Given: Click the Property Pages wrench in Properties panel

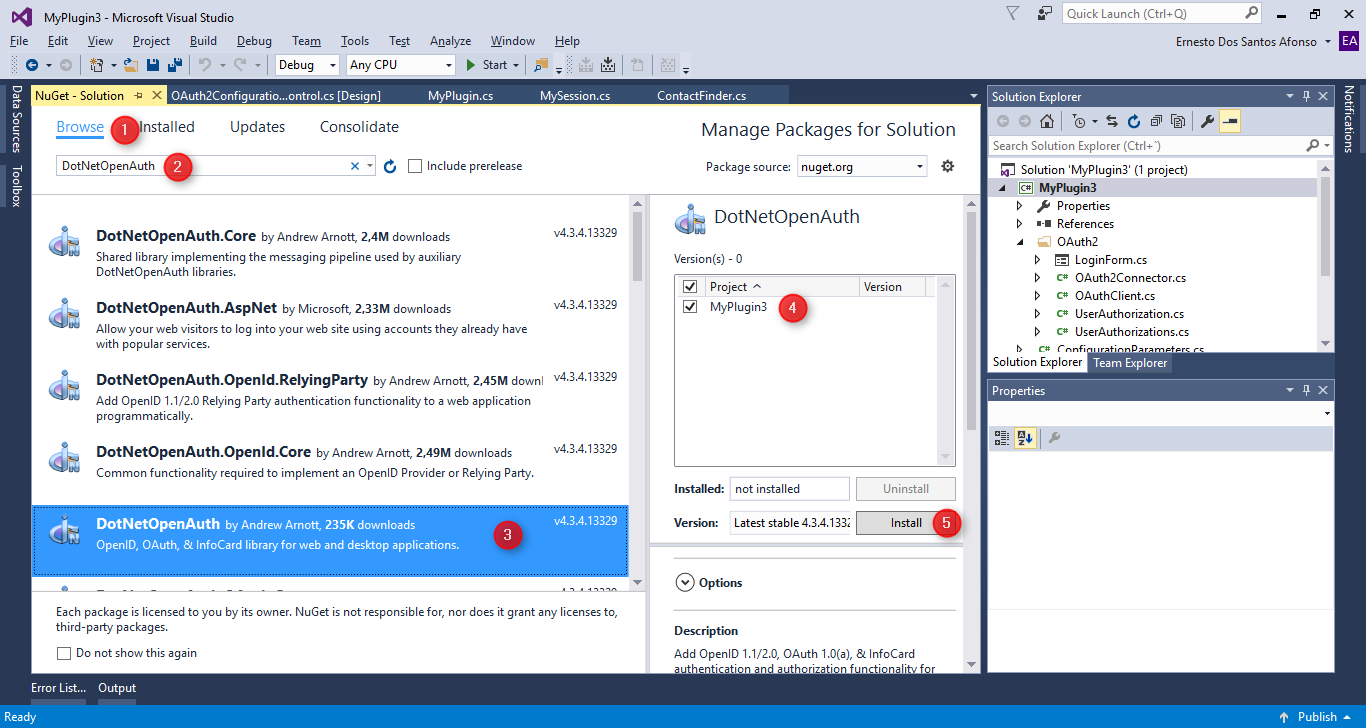Looking at the screenshot, I should [1054, 438].
